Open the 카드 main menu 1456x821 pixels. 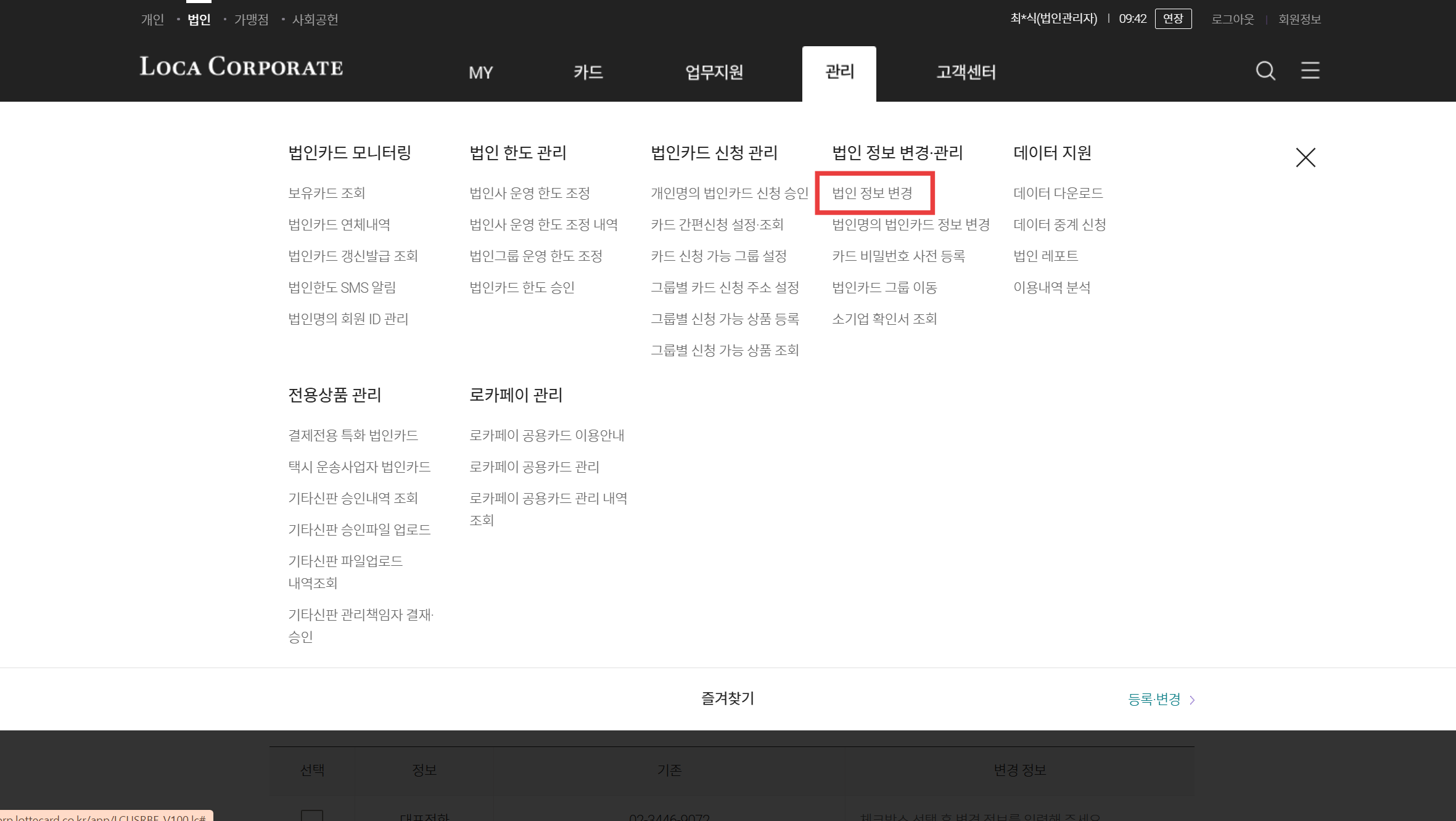point(588,72)
